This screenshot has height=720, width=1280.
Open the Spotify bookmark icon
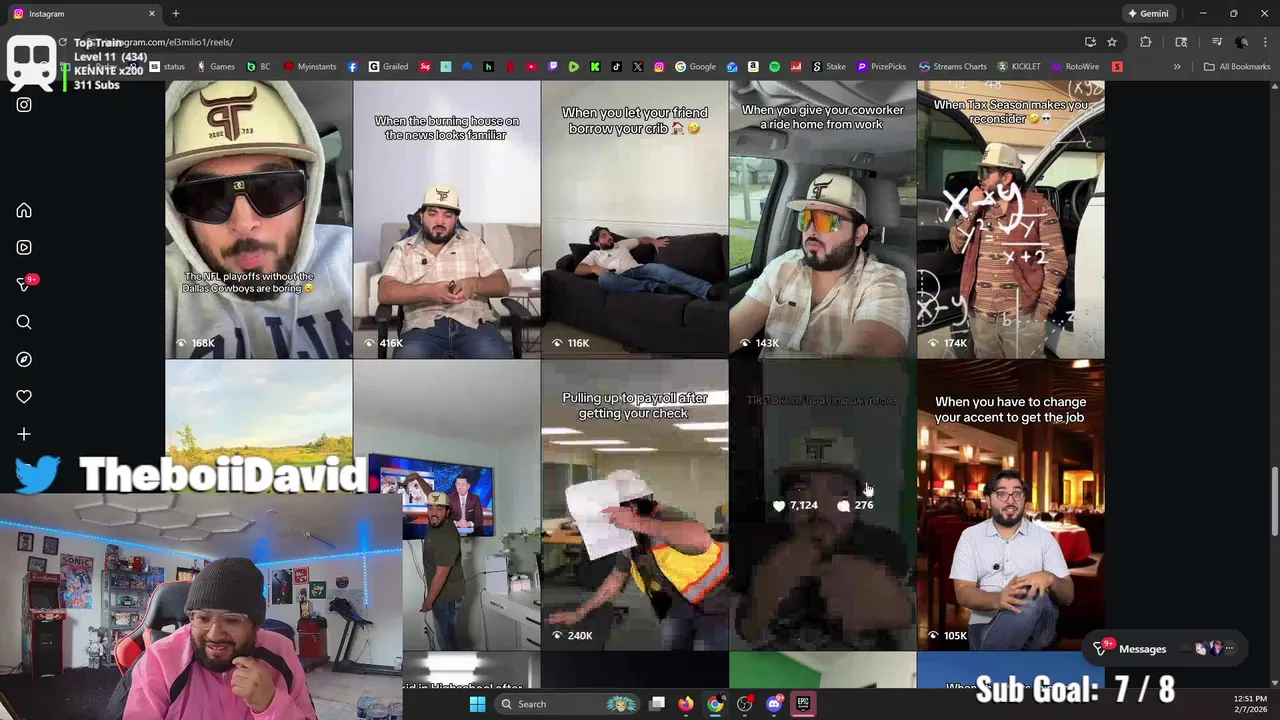tap(774, 67)
